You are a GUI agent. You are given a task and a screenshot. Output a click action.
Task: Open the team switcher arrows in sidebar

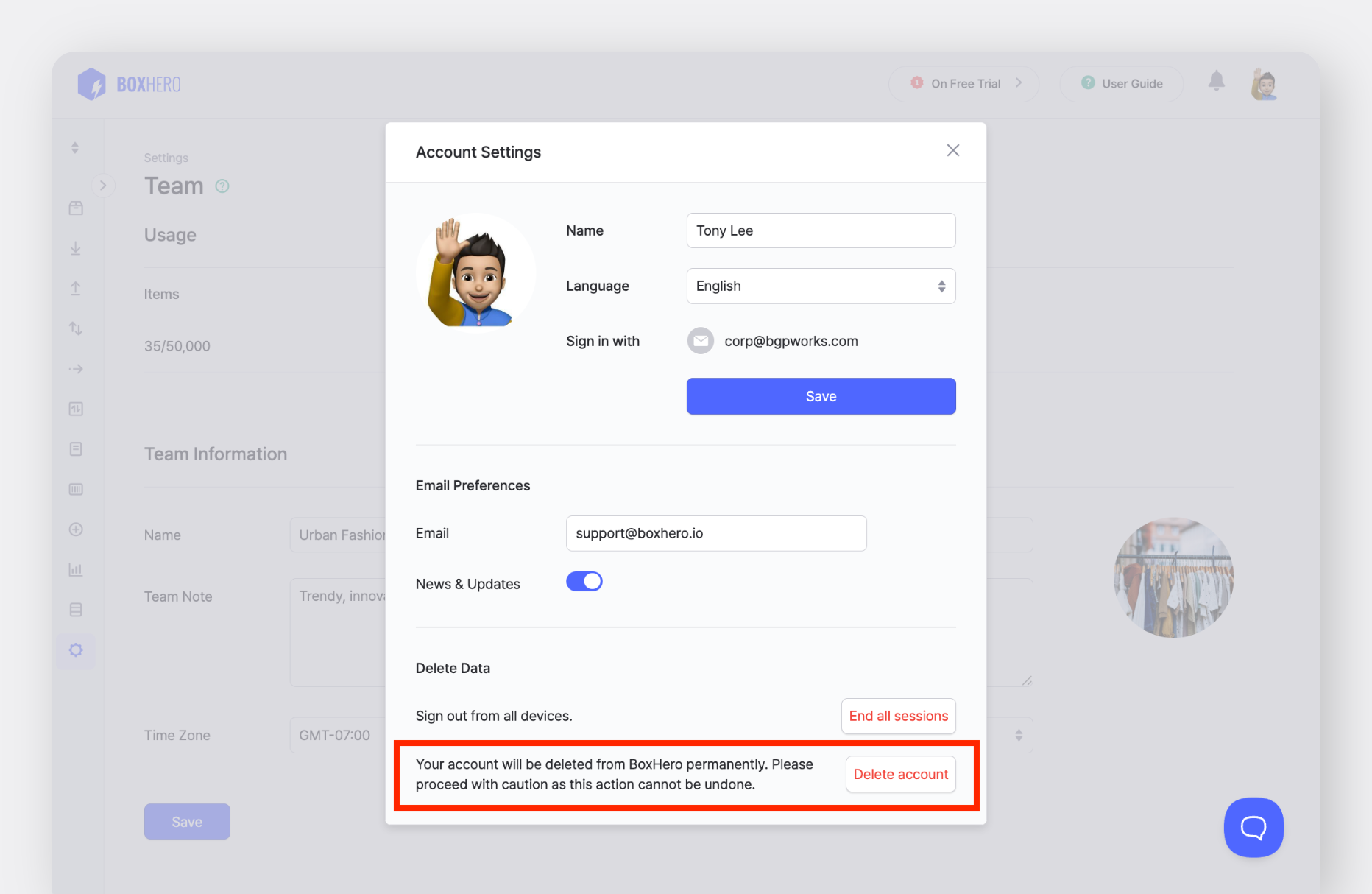[75, 148]
